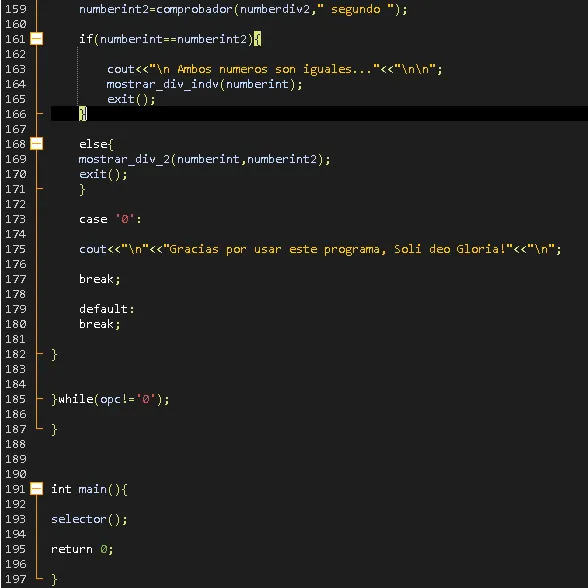The image size is (588, 588).
Task: Click the 'return 0;' statement
Action: [82, 549]
